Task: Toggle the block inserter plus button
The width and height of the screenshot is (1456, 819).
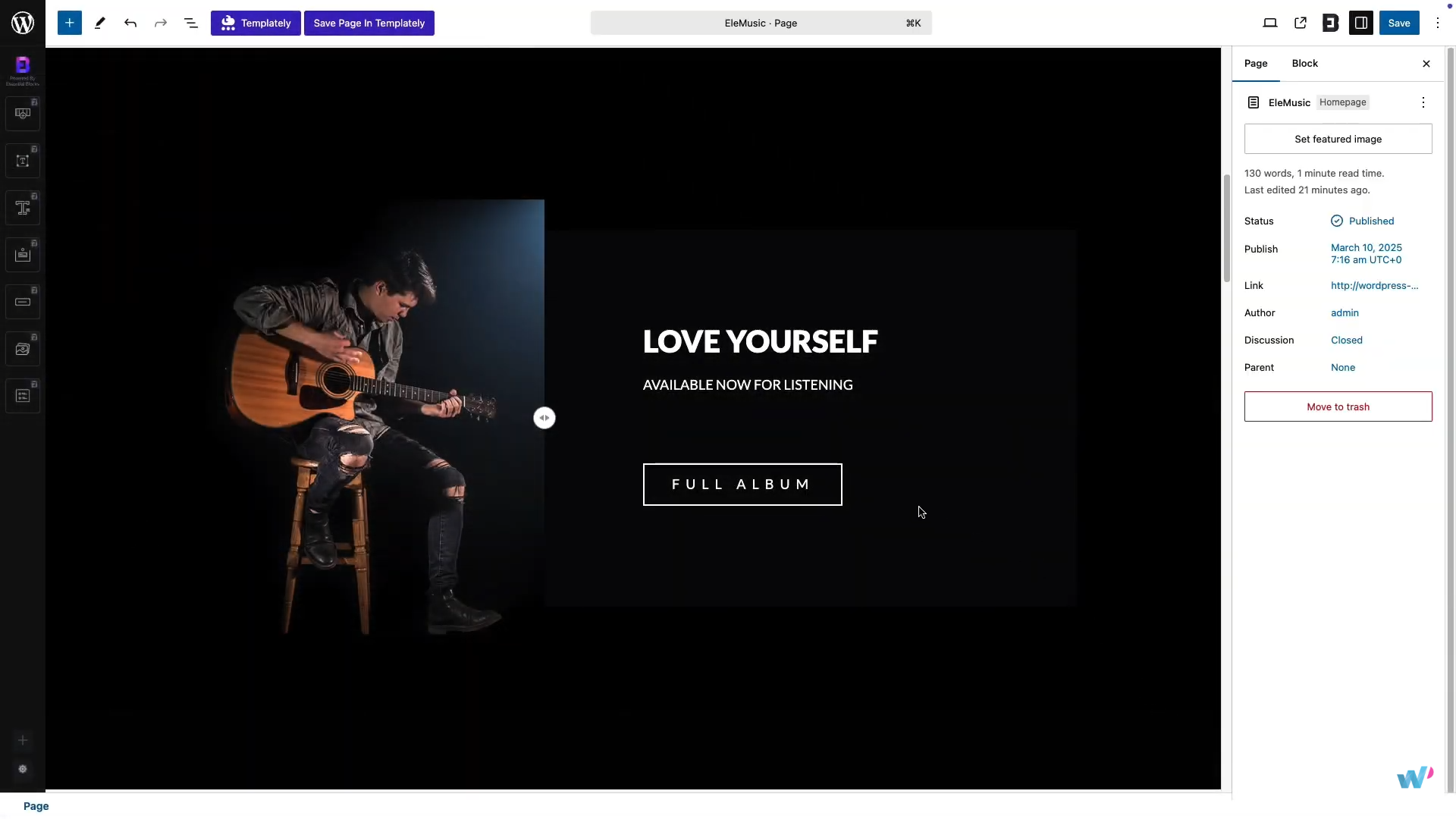Action: tap(69, 23)
